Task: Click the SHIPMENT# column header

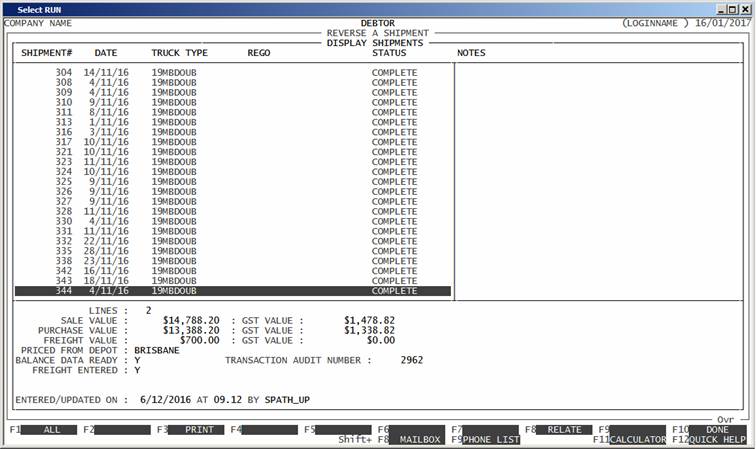Action: [x=47, y=53]
